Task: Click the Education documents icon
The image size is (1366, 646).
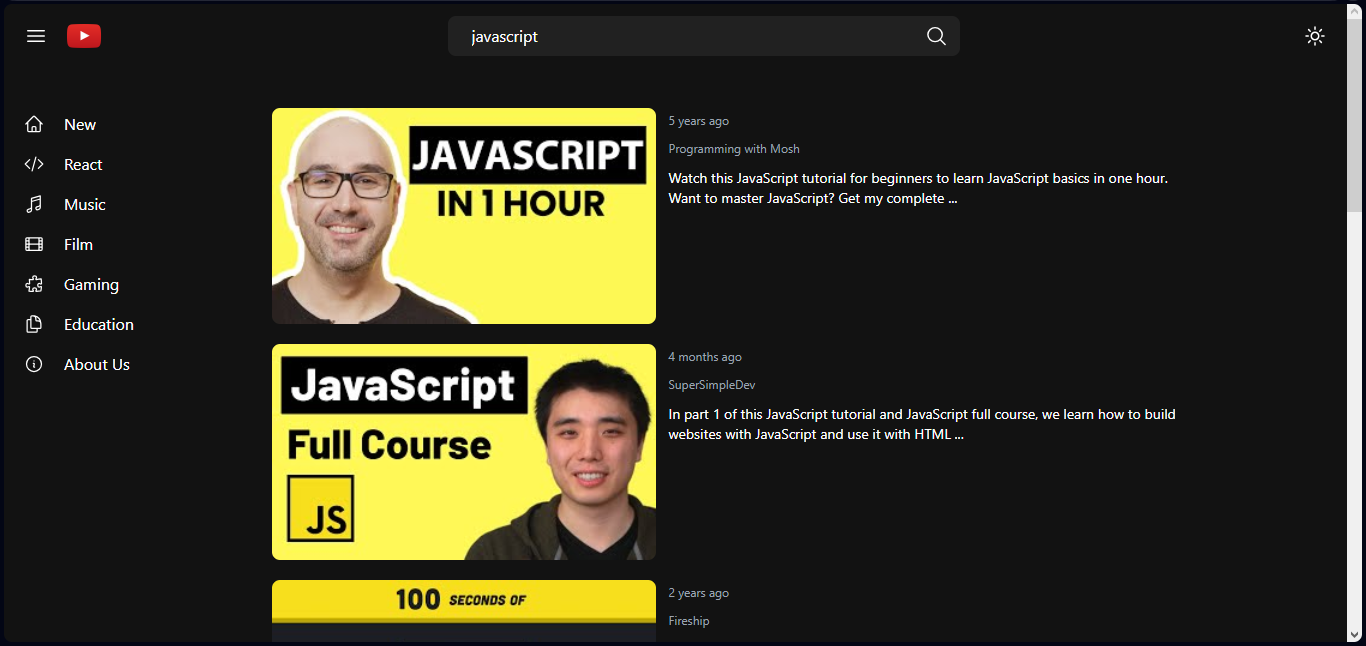Action: coord(34,324)
